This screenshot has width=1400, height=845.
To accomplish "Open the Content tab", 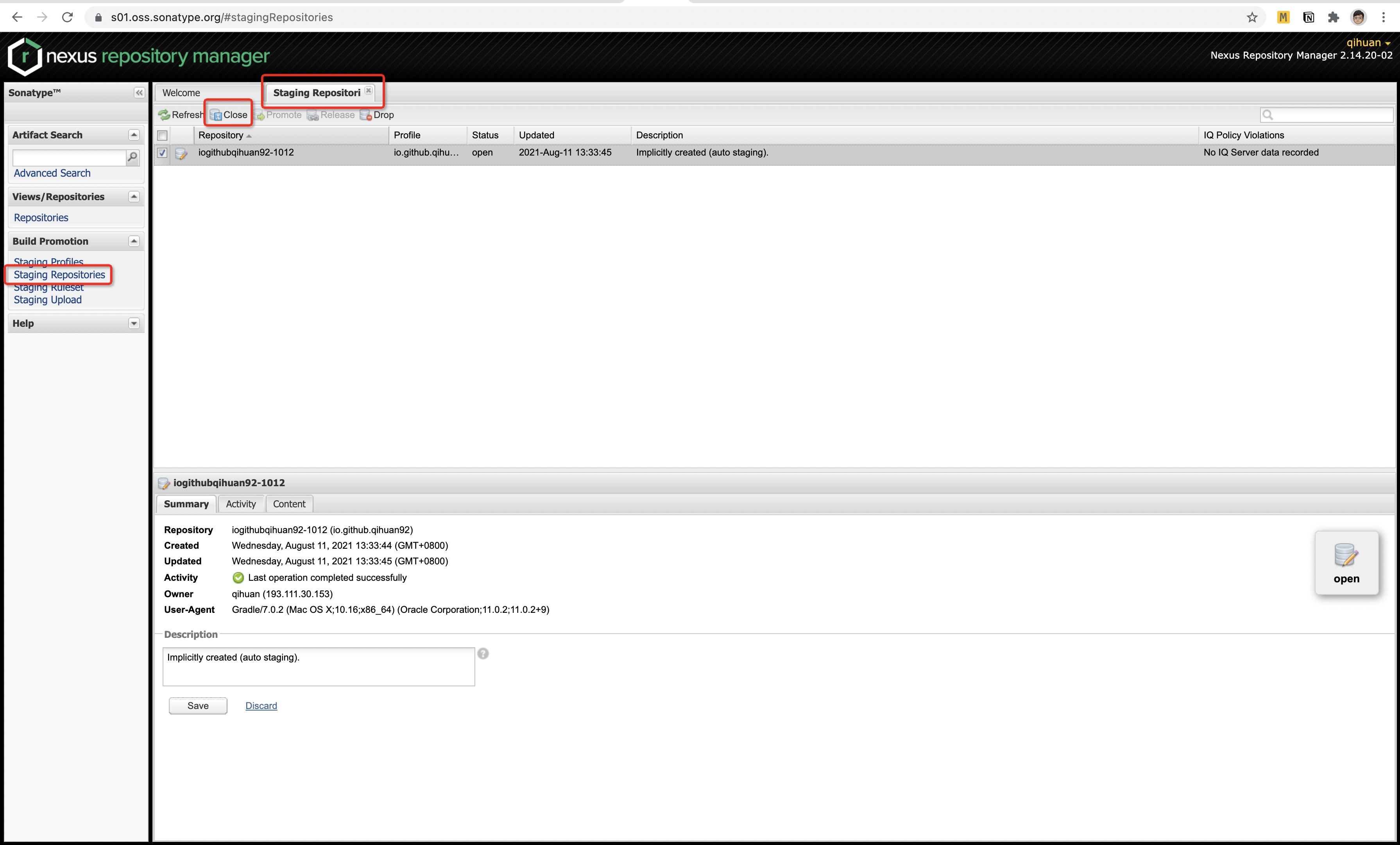I will point(288,504).
